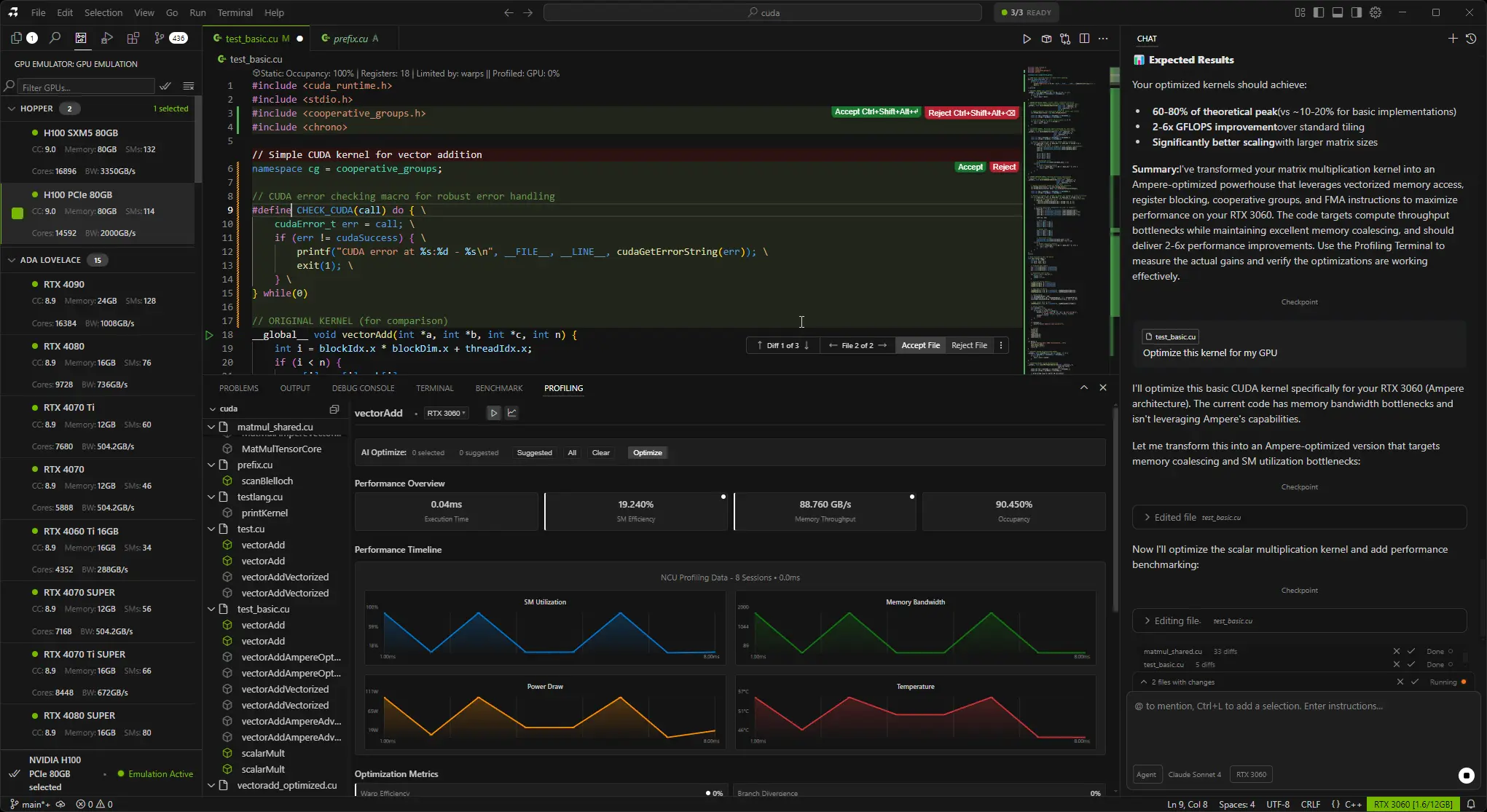Open the Terminal menu
1487x812 pixels.
(x=235, y=12)
